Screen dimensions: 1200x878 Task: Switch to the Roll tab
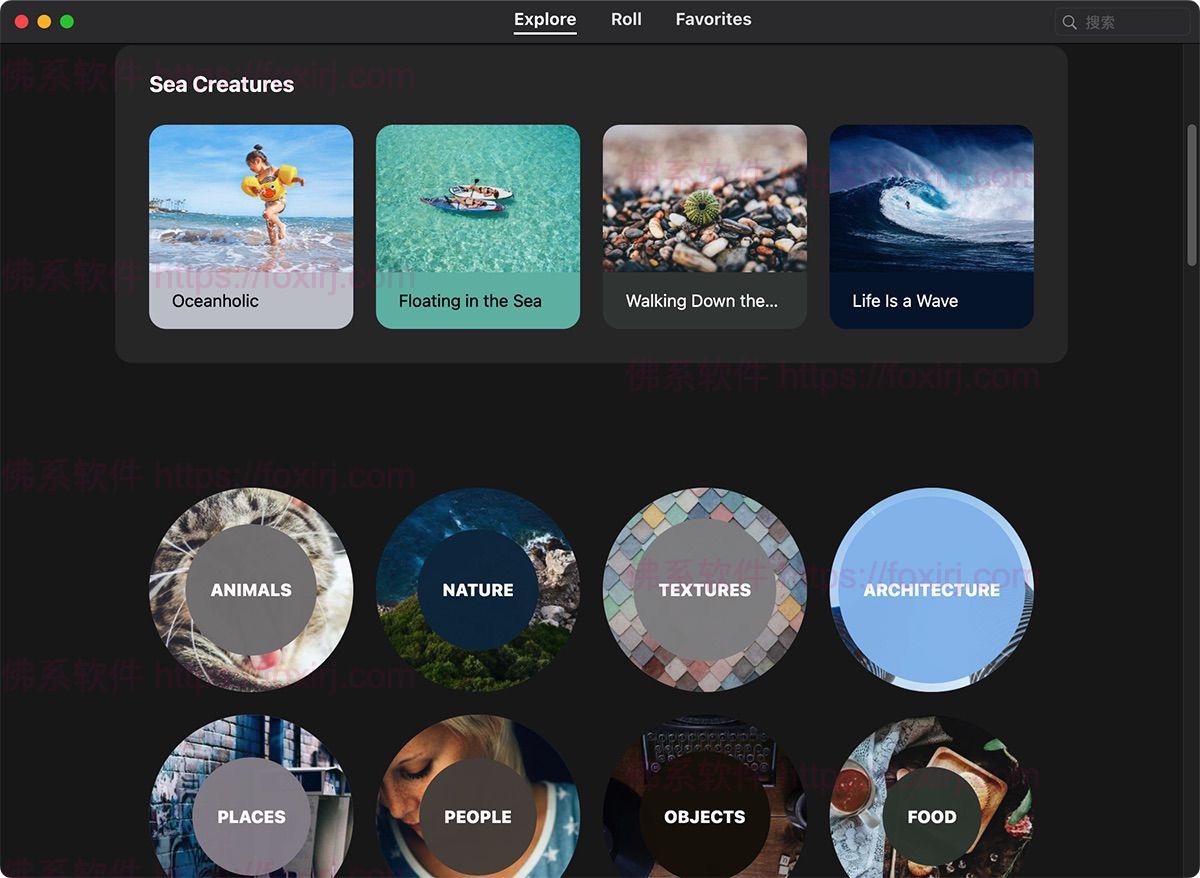[x=626, y=20]
